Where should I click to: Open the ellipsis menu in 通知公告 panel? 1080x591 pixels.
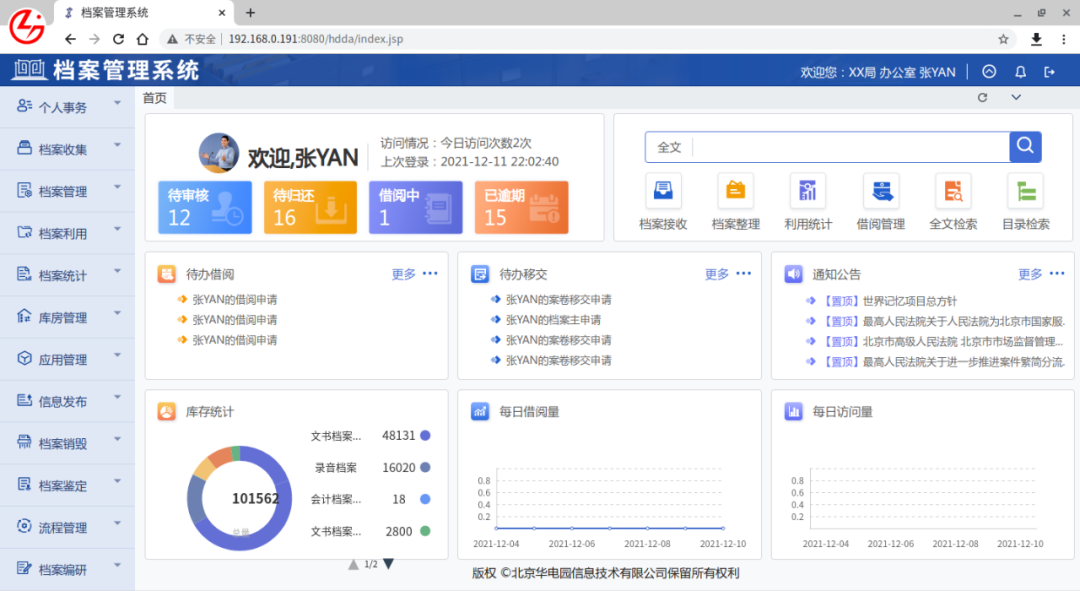pyautogui.click(x=1057, y=273)
